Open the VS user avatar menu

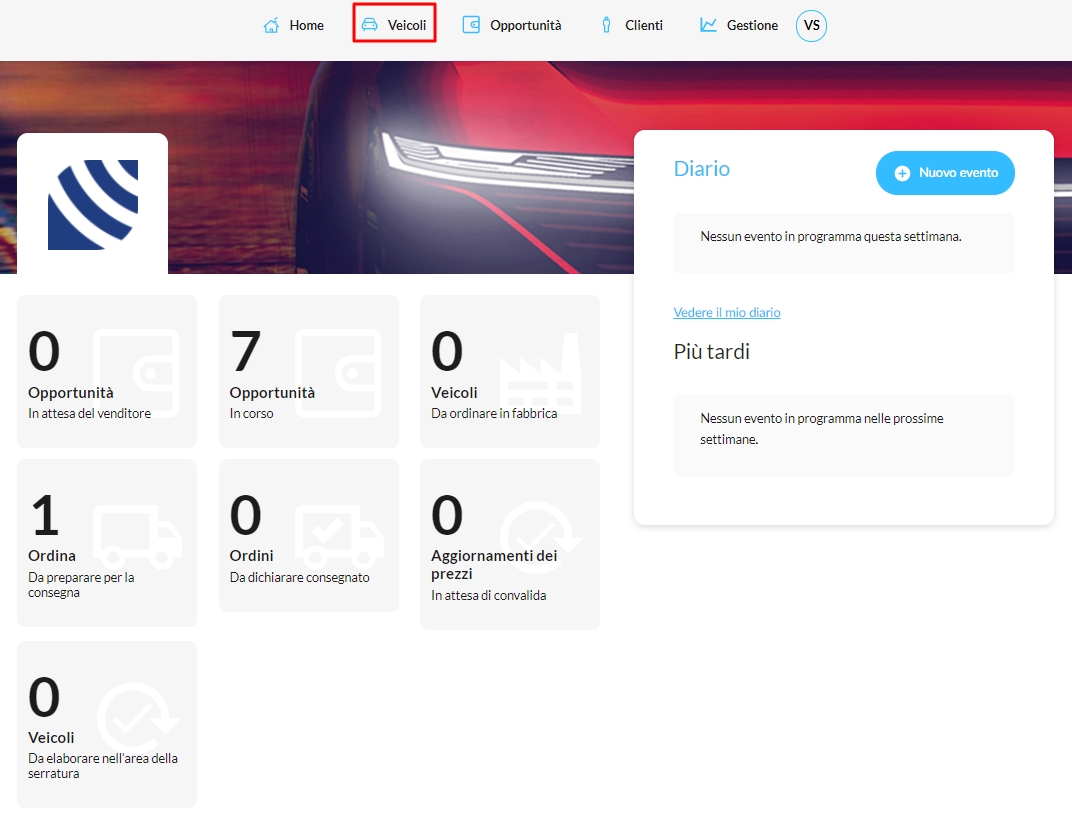[812, 26]
